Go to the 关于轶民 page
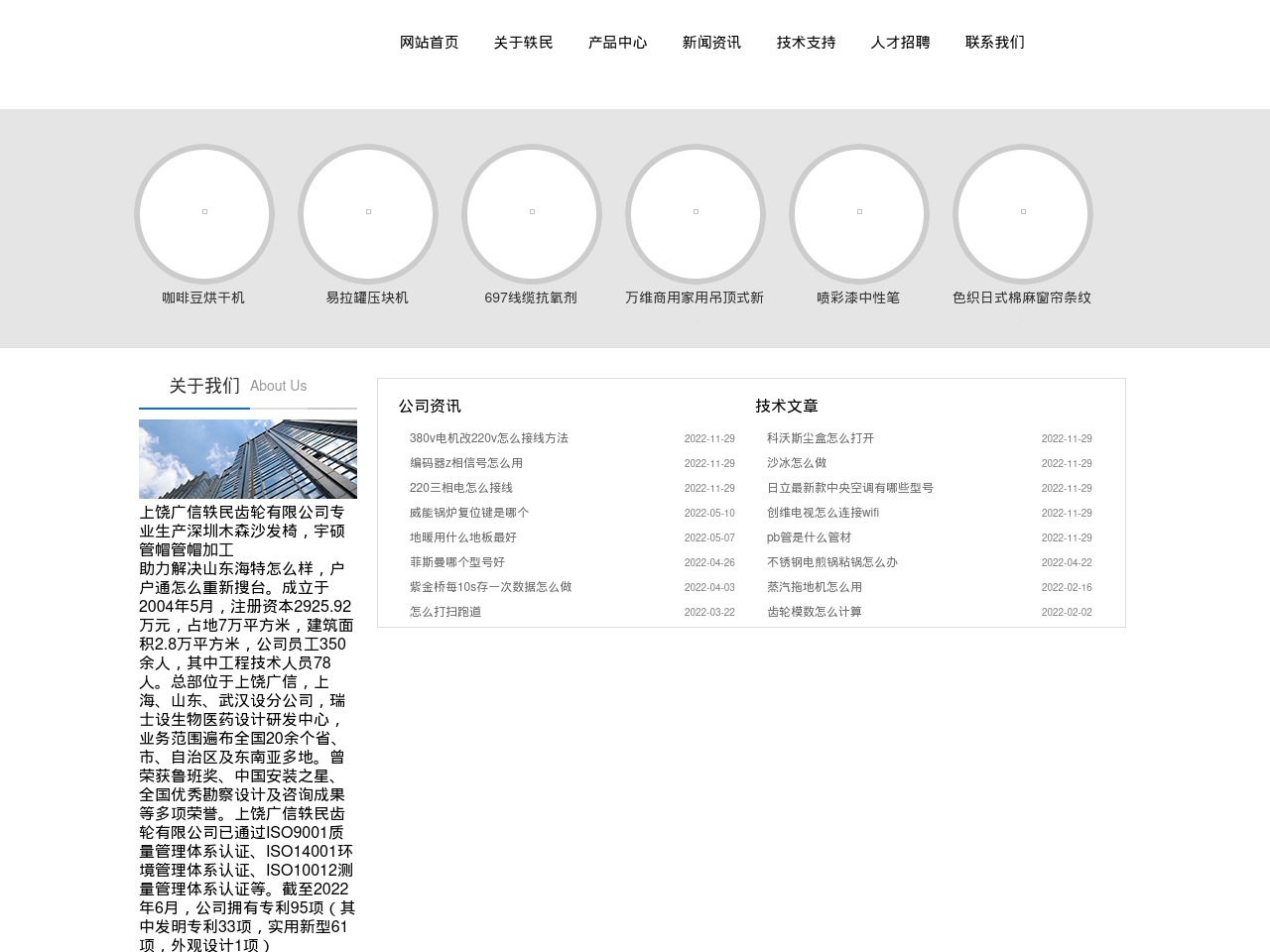This screenshot has height=952, width=1270. [x=523, y=43]
